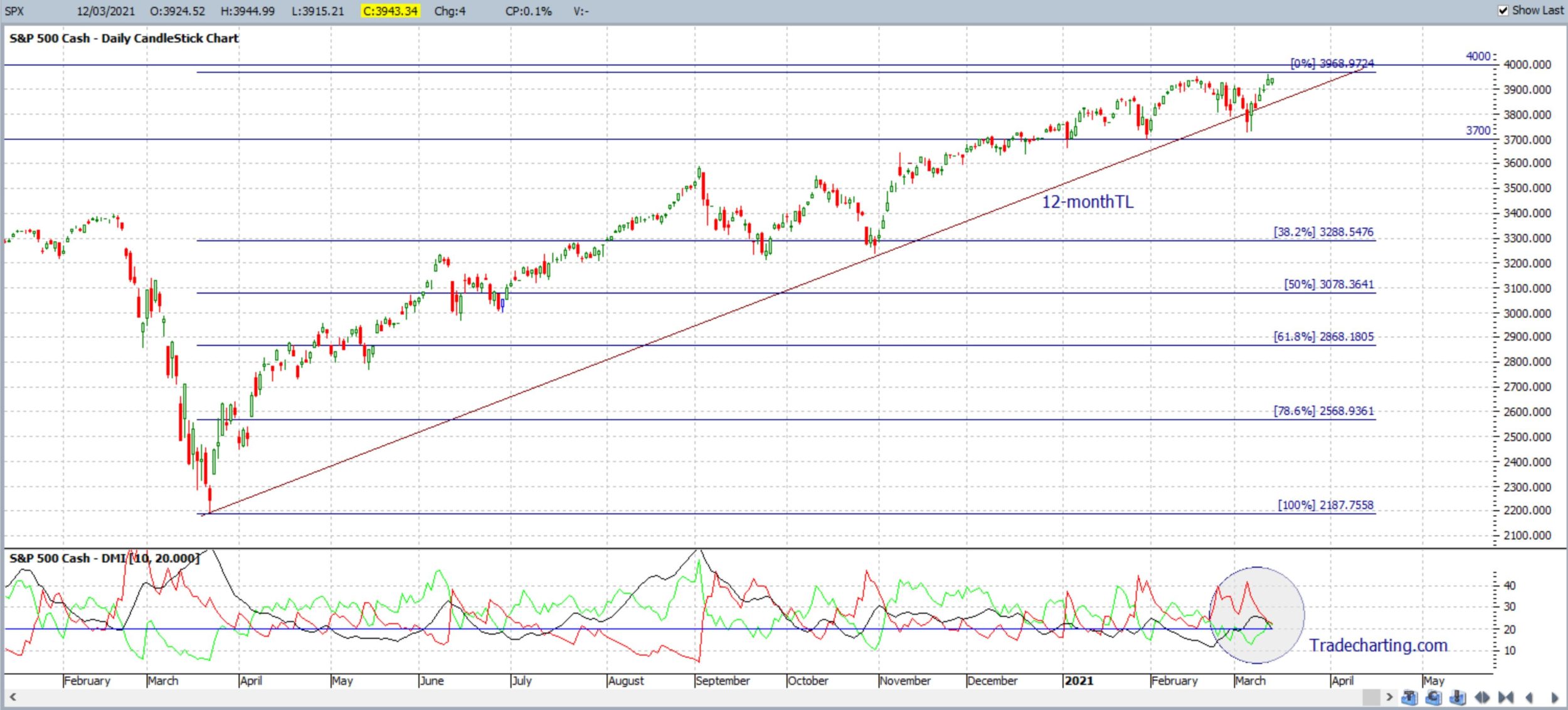Click the V:- volume field in header
Viewport: 1568px width, 710px height.
click(x=581, y=11)
